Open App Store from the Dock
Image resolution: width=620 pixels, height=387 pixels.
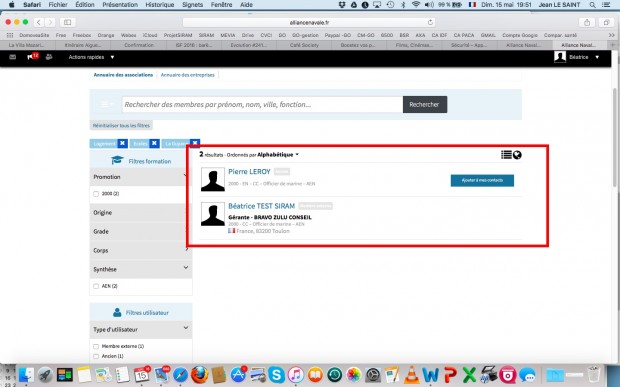pyautogui.click(x=238, y=375)
